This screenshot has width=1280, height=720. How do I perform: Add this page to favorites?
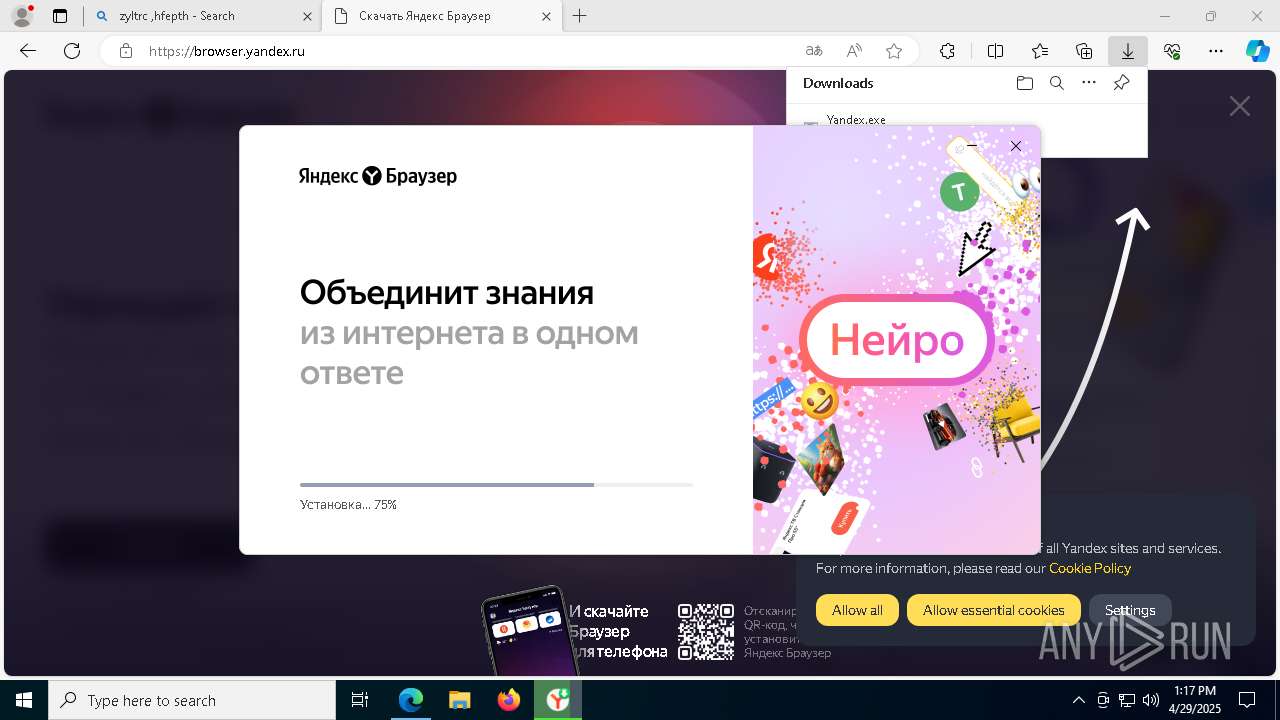[894, 51]
